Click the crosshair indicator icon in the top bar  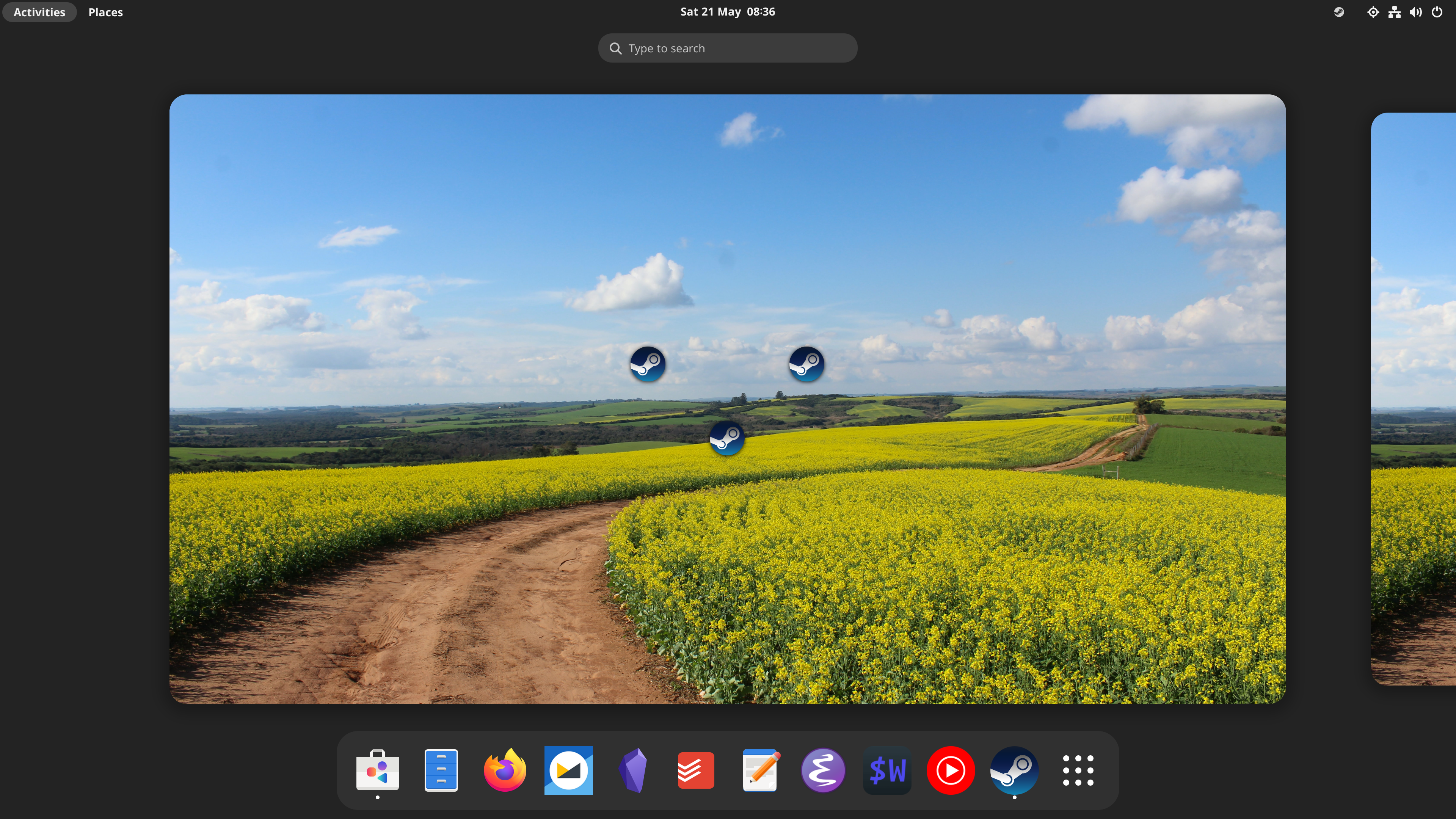click(1373, 12)
